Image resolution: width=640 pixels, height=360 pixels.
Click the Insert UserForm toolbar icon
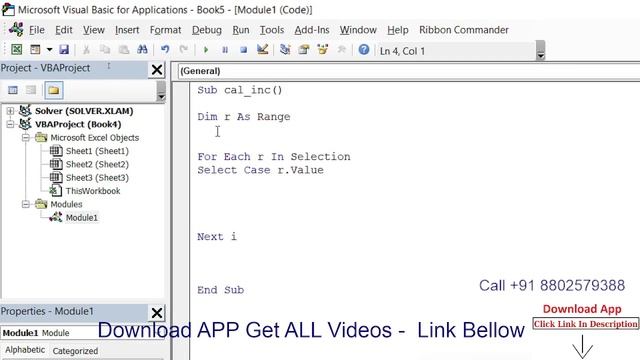click(x=35, y=50)
